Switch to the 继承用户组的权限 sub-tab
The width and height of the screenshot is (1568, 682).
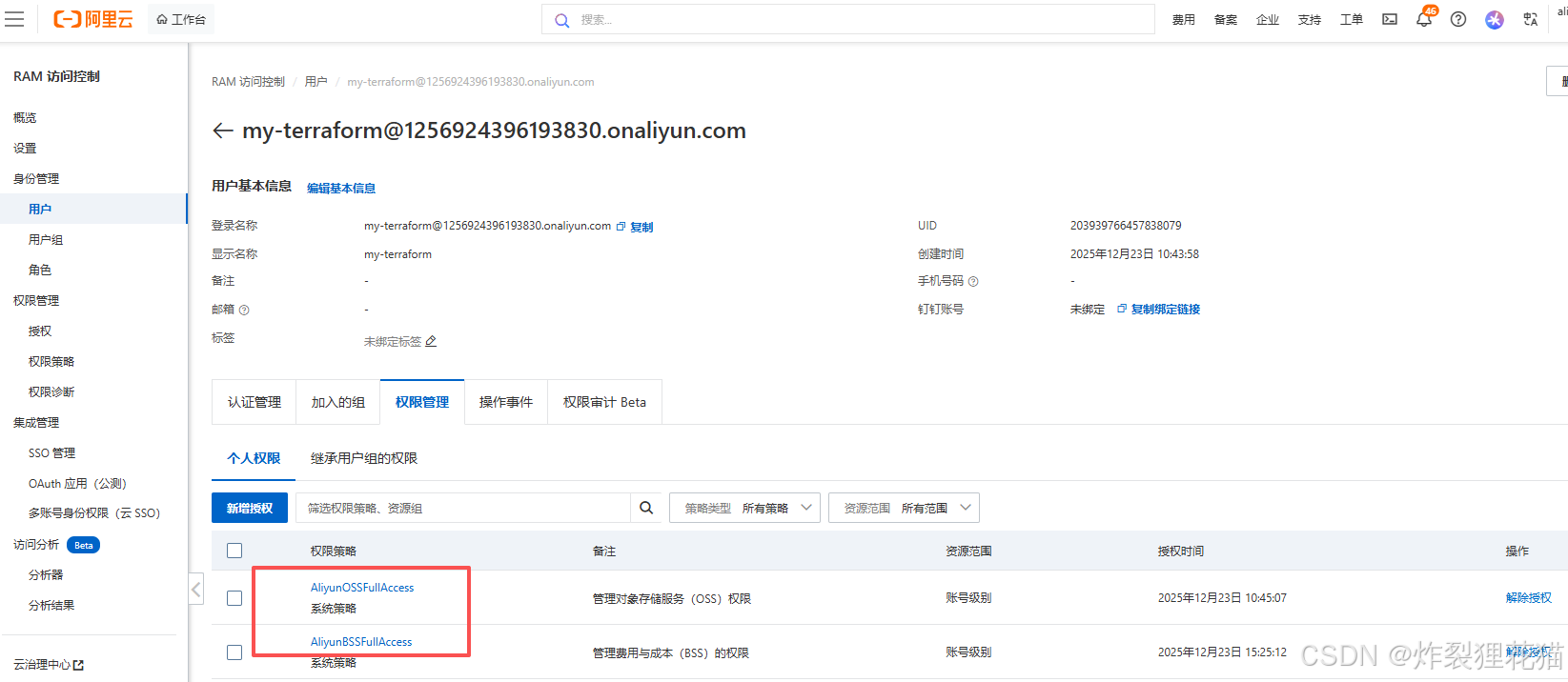(364, 458)
